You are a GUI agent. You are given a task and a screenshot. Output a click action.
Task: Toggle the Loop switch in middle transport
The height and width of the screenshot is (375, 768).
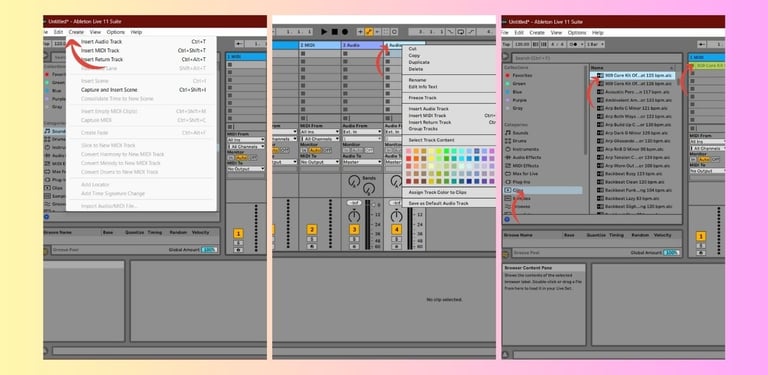point(460,31)
